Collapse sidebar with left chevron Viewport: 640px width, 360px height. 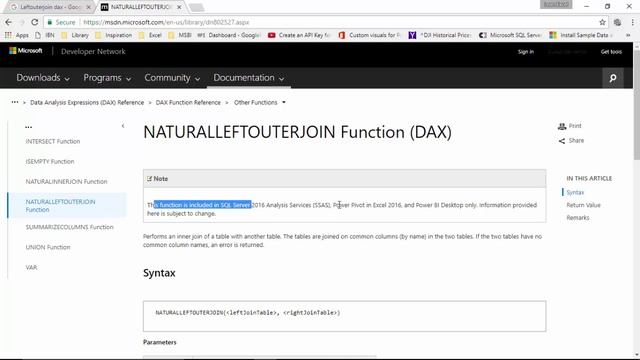123,126
